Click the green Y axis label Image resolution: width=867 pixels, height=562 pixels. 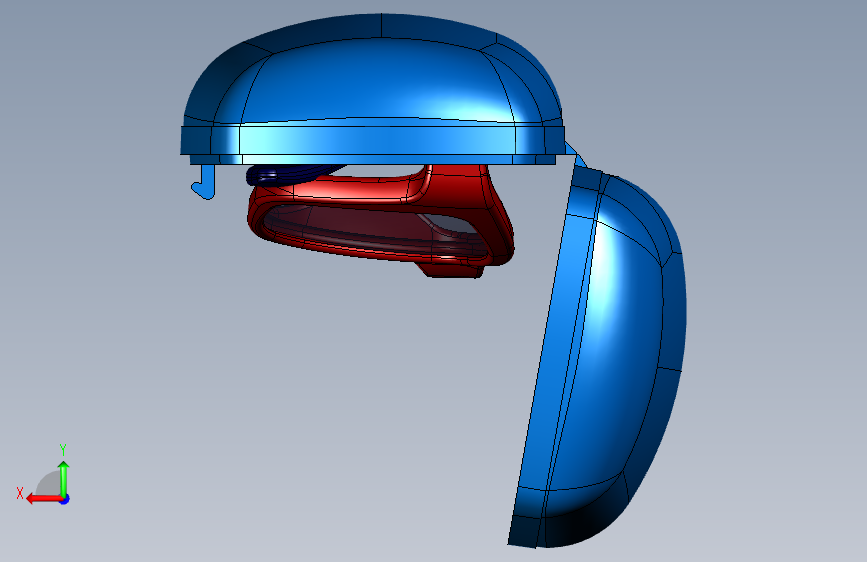click(63, 450)
